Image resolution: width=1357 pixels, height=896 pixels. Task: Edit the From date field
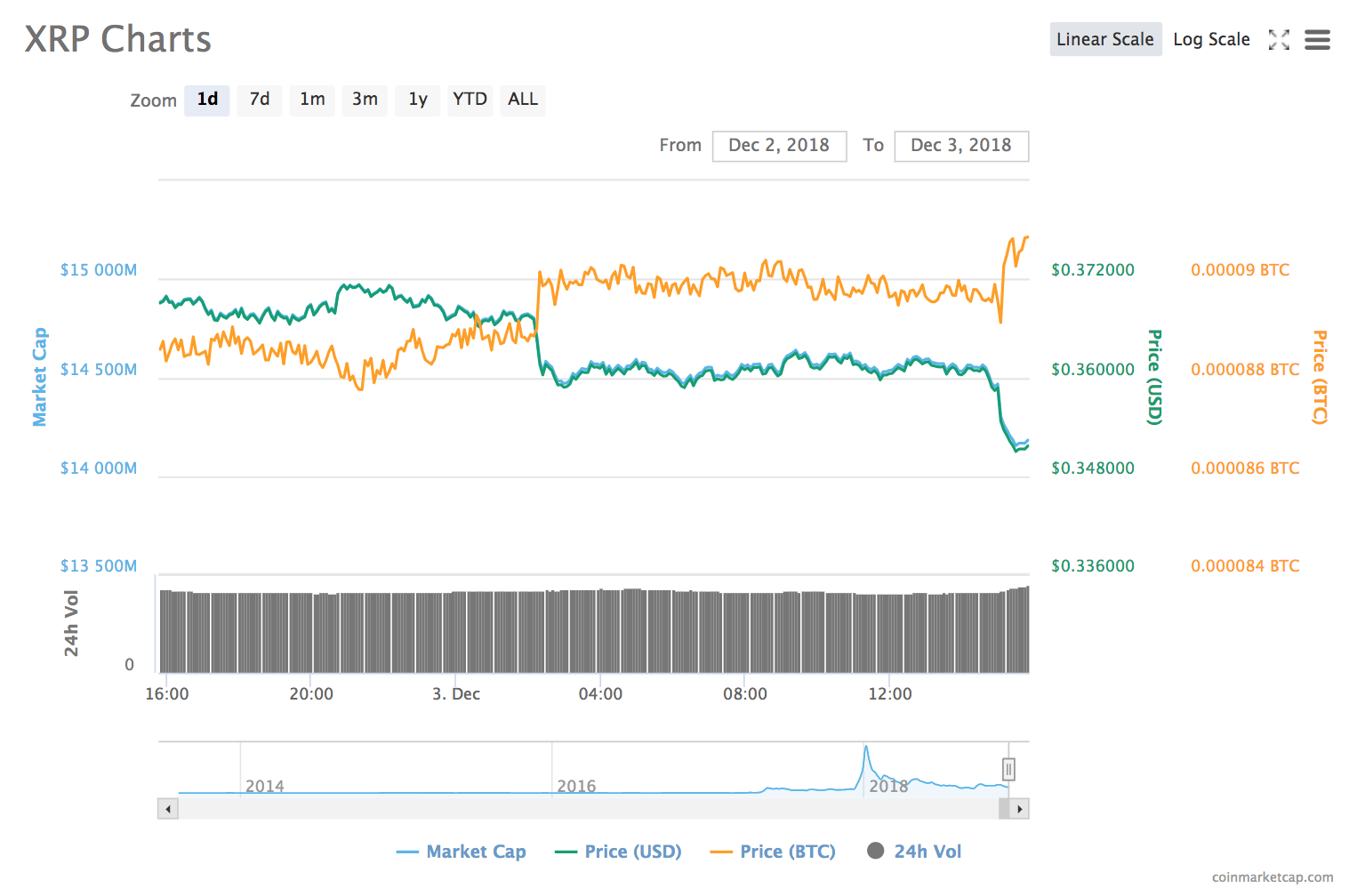click(779, 146)
